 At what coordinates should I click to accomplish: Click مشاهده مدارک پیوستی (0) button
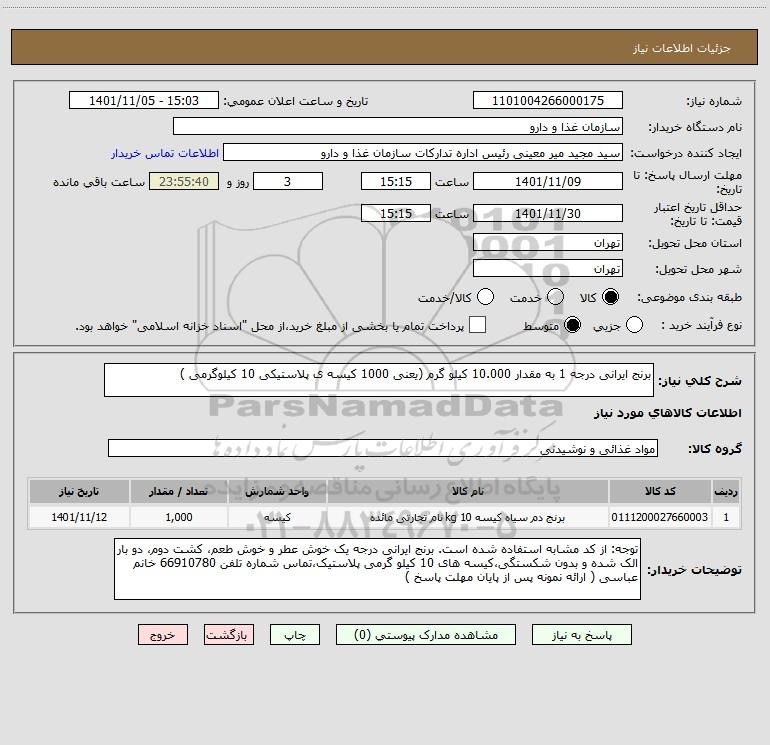pyautogui.click(x=426, y=635)
